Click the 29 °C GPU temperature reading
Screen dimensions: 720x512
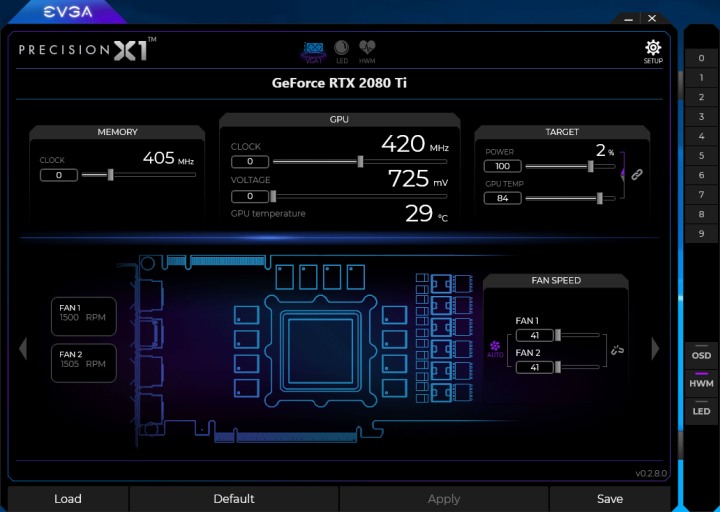point(427,214)
